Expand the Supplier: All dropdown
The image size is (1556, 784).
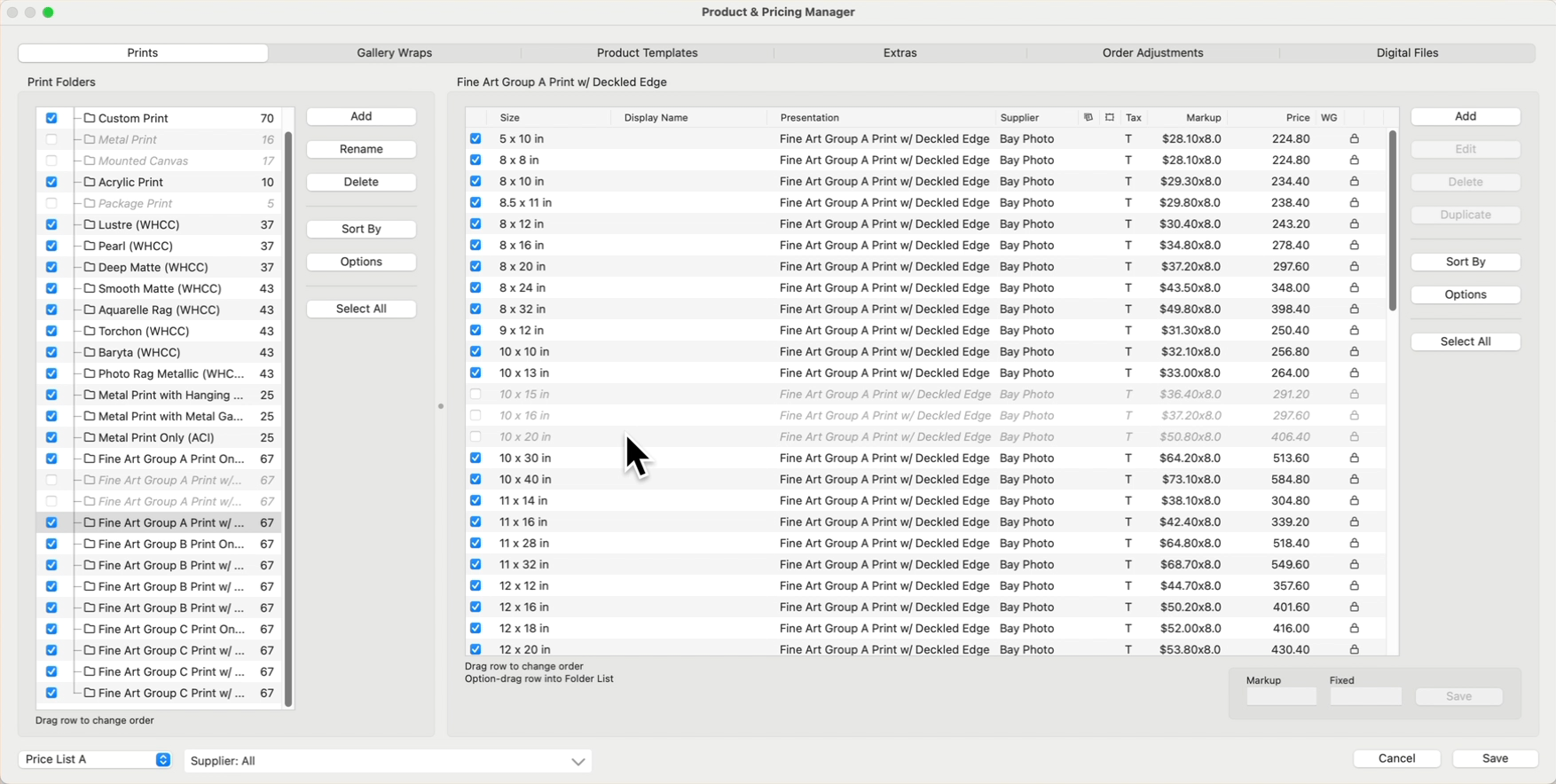click(x=388, y=761)
